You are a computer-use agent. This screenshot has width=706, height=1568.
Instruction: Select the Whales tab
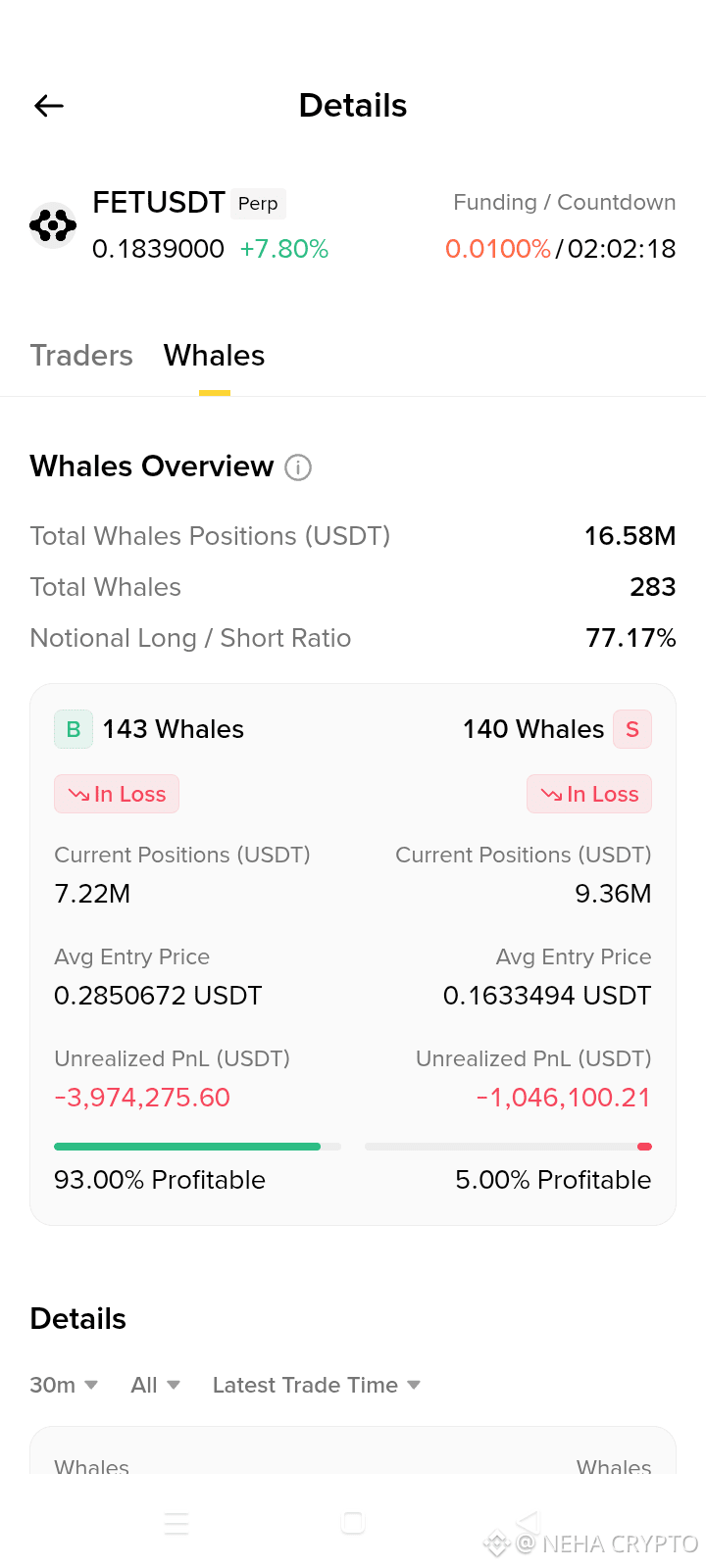click(x=215, y=356)
